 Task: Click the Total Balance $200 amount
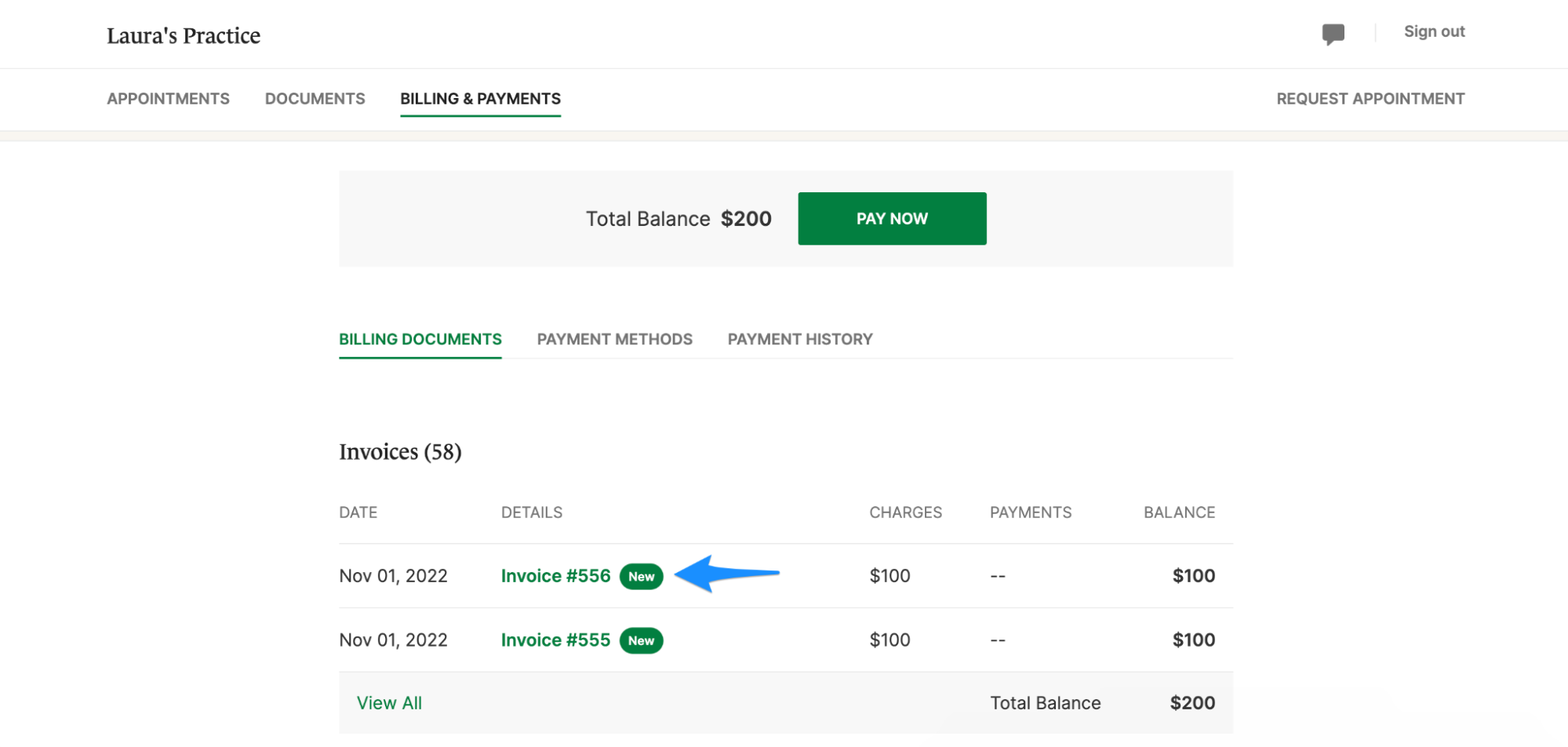(x=745, y=218)
